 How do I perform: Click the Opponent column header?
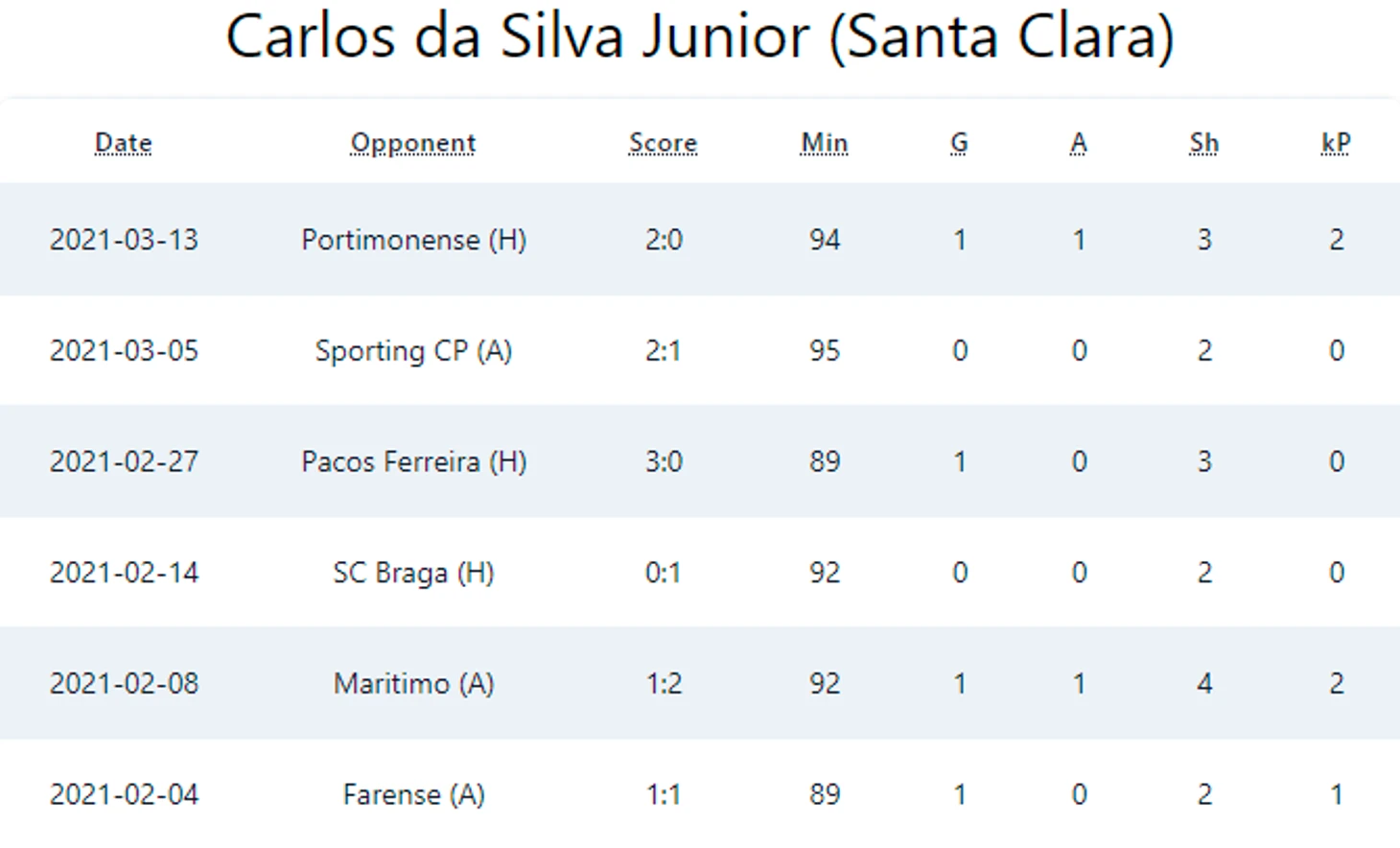413,143
